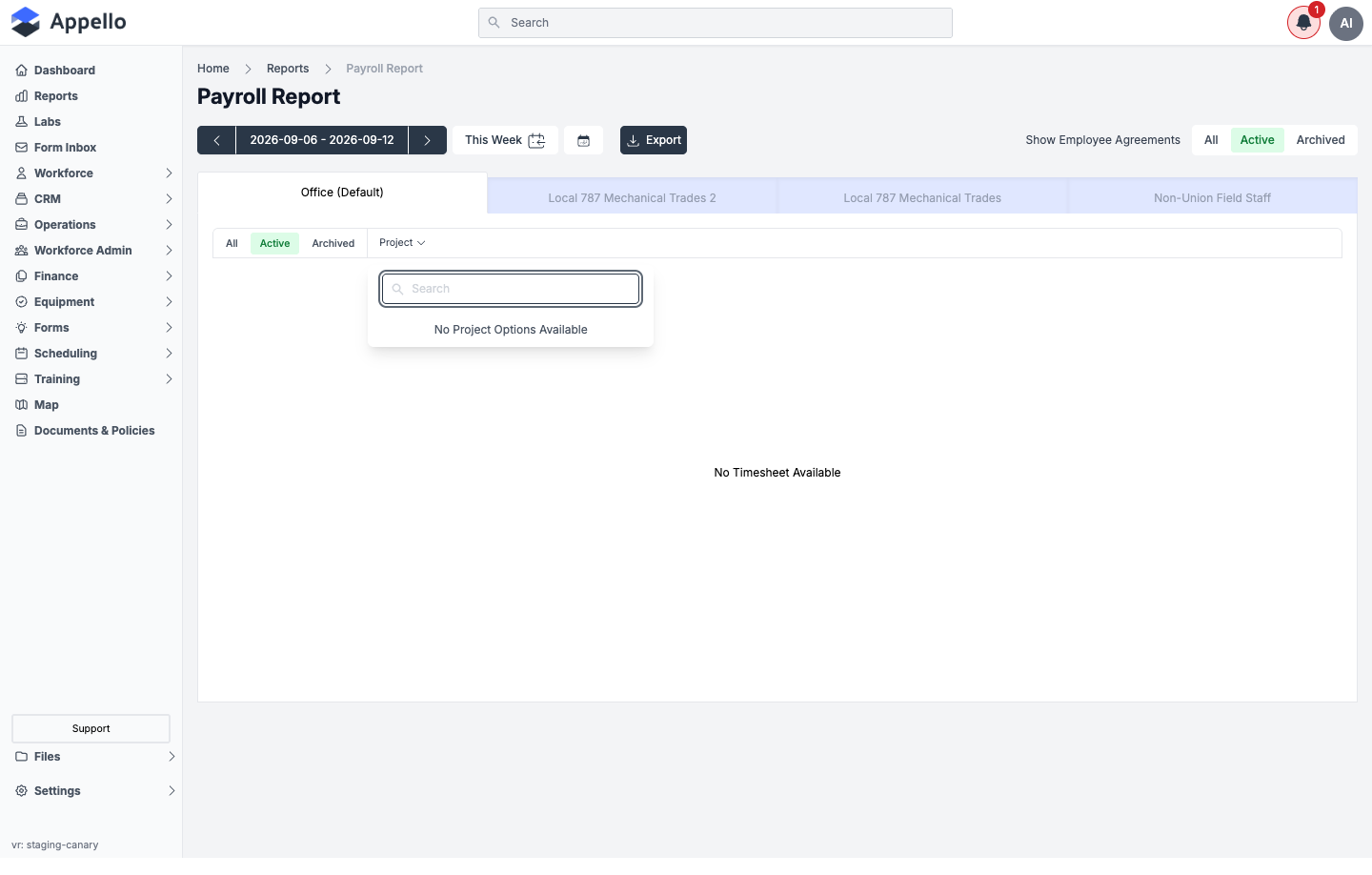Collapse the Project dropdown
The width and height of the screenshot is (1372, 875).
(402, 243)
